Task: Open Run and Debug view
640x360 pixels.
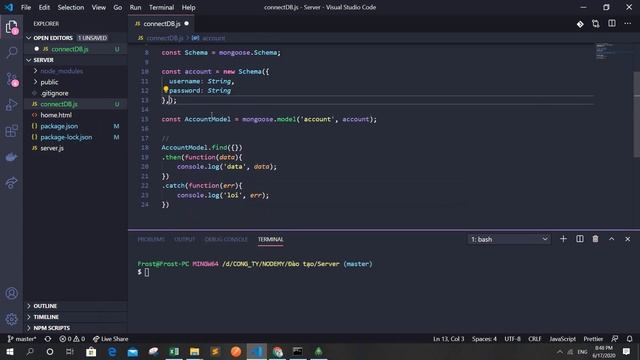Action: point(11,105)
